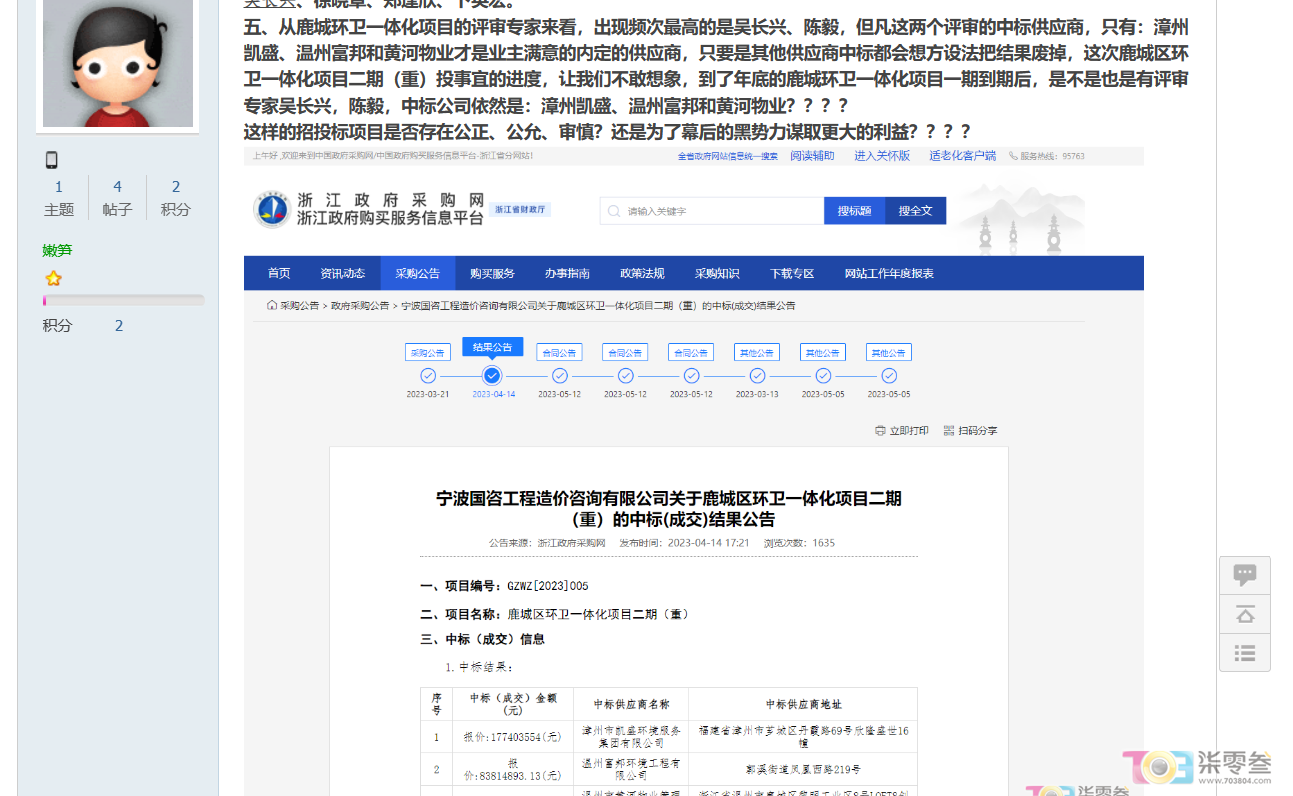This screenshot has height=796, width=1293.
Task: Click the announcement title 宁波国咨工程造价咨询有限公司 heading
Action: point(669,509)
